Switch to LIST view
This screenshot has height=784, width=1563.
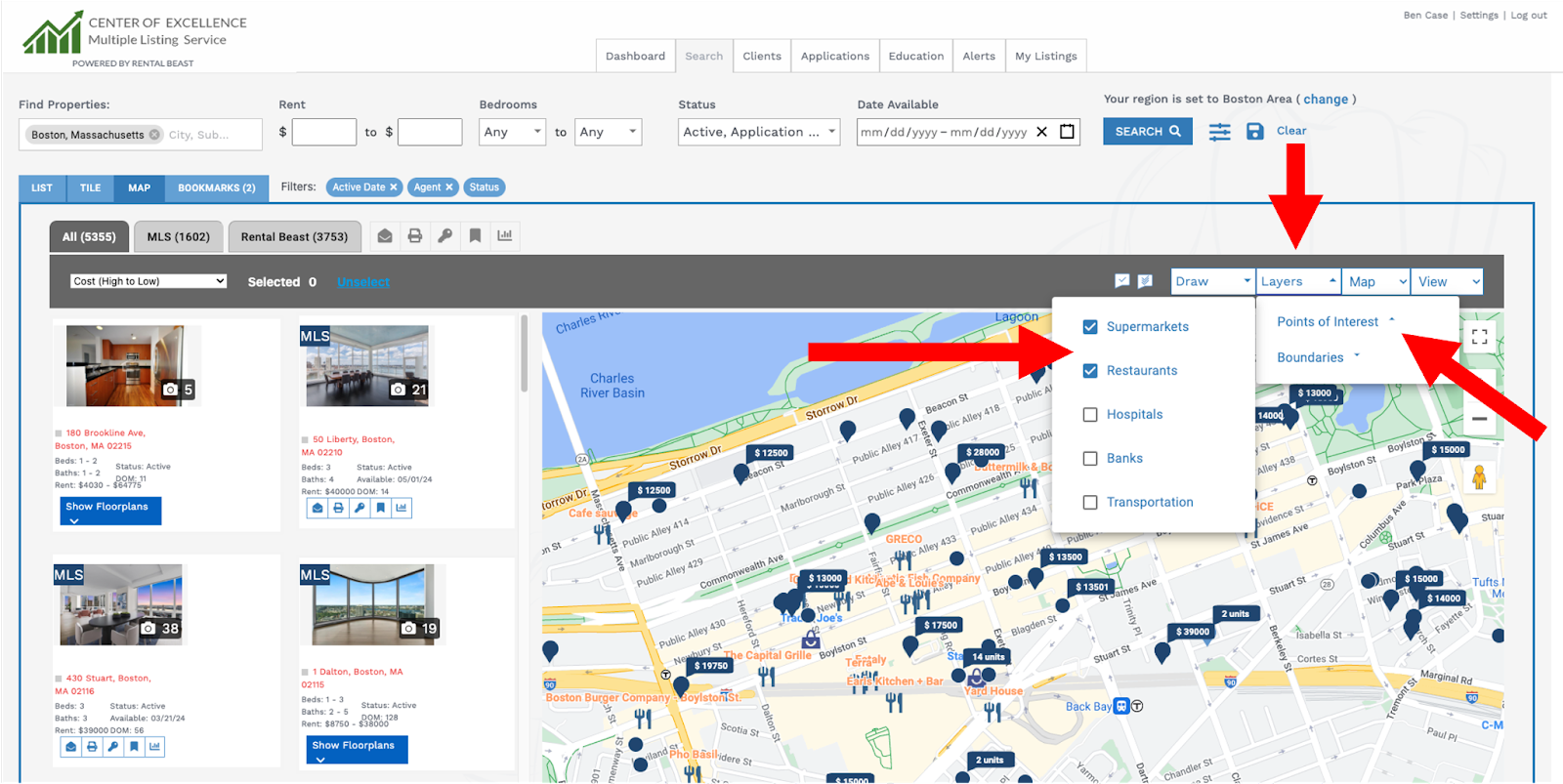42,188
